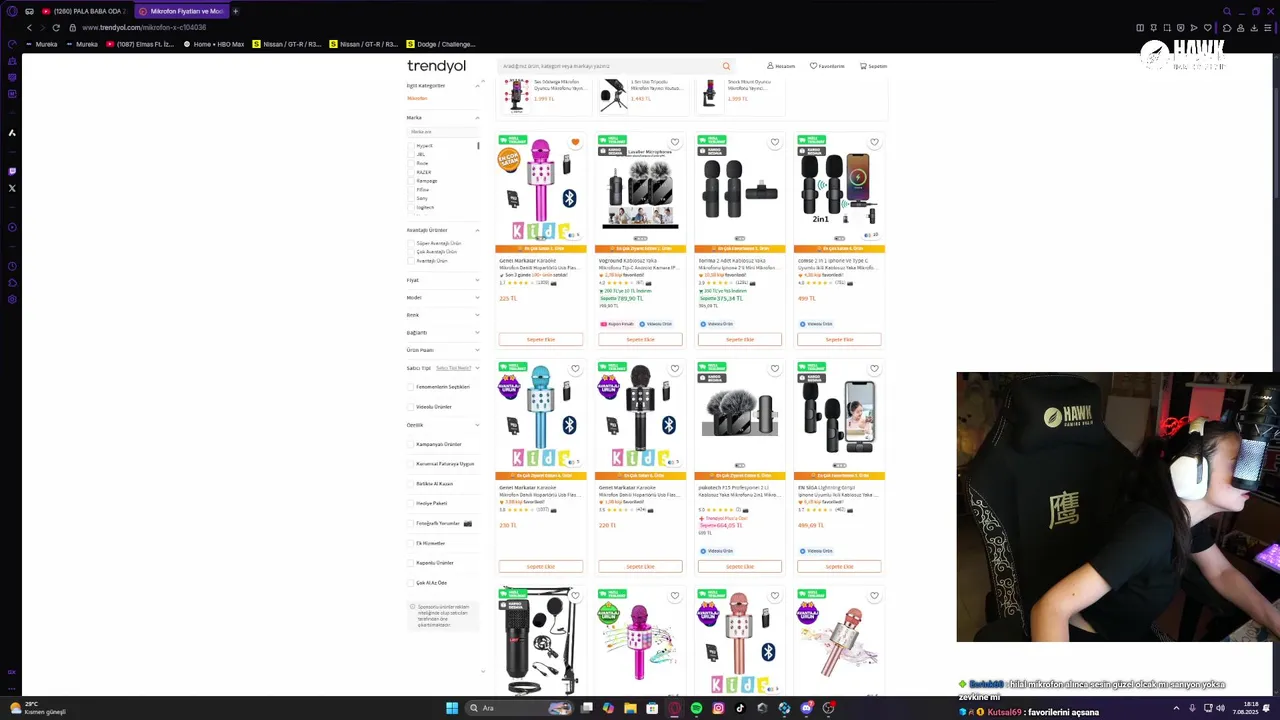Collapse the Özellik filter section

click(477, 425)
